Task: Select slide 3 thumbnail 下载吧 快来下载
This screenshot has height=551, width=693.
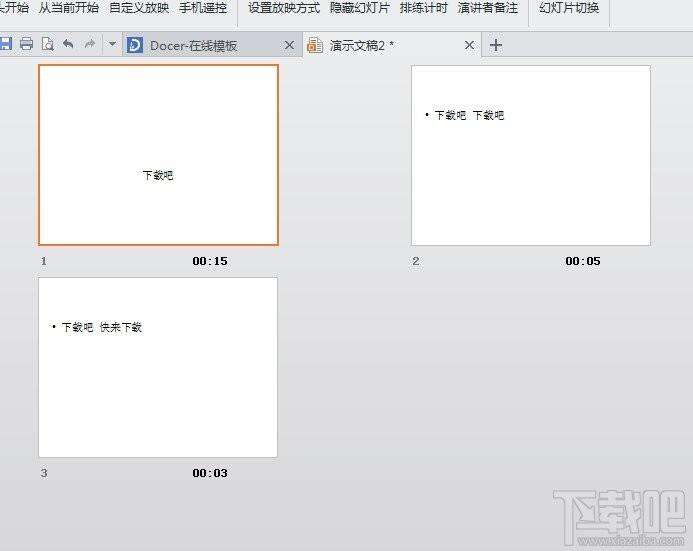Action: [x=158, y=367]
